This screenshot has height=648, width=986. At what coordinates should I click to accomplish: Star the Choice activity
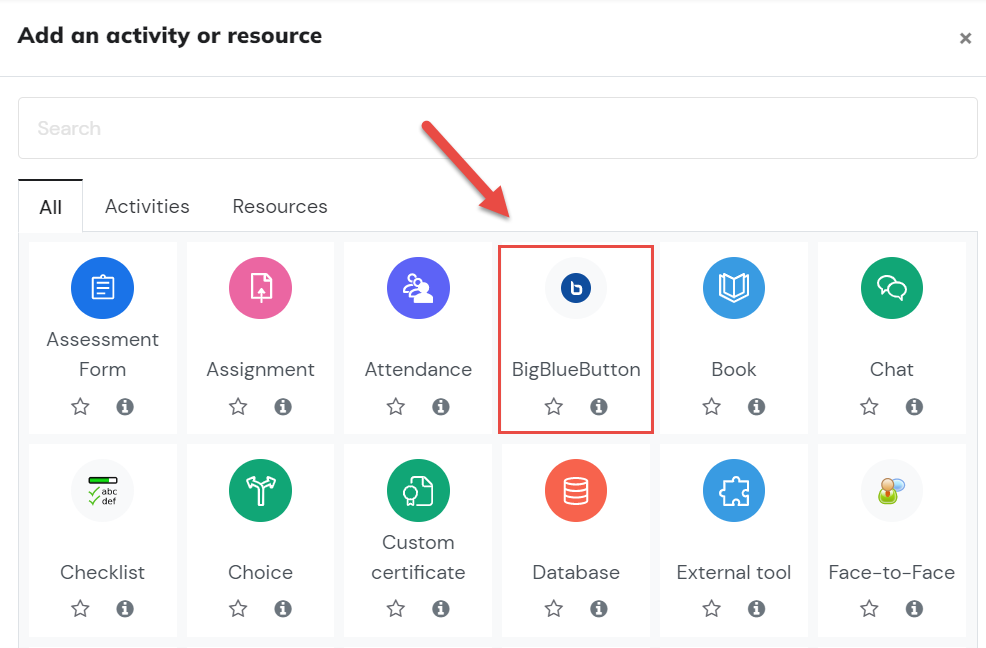238,608
